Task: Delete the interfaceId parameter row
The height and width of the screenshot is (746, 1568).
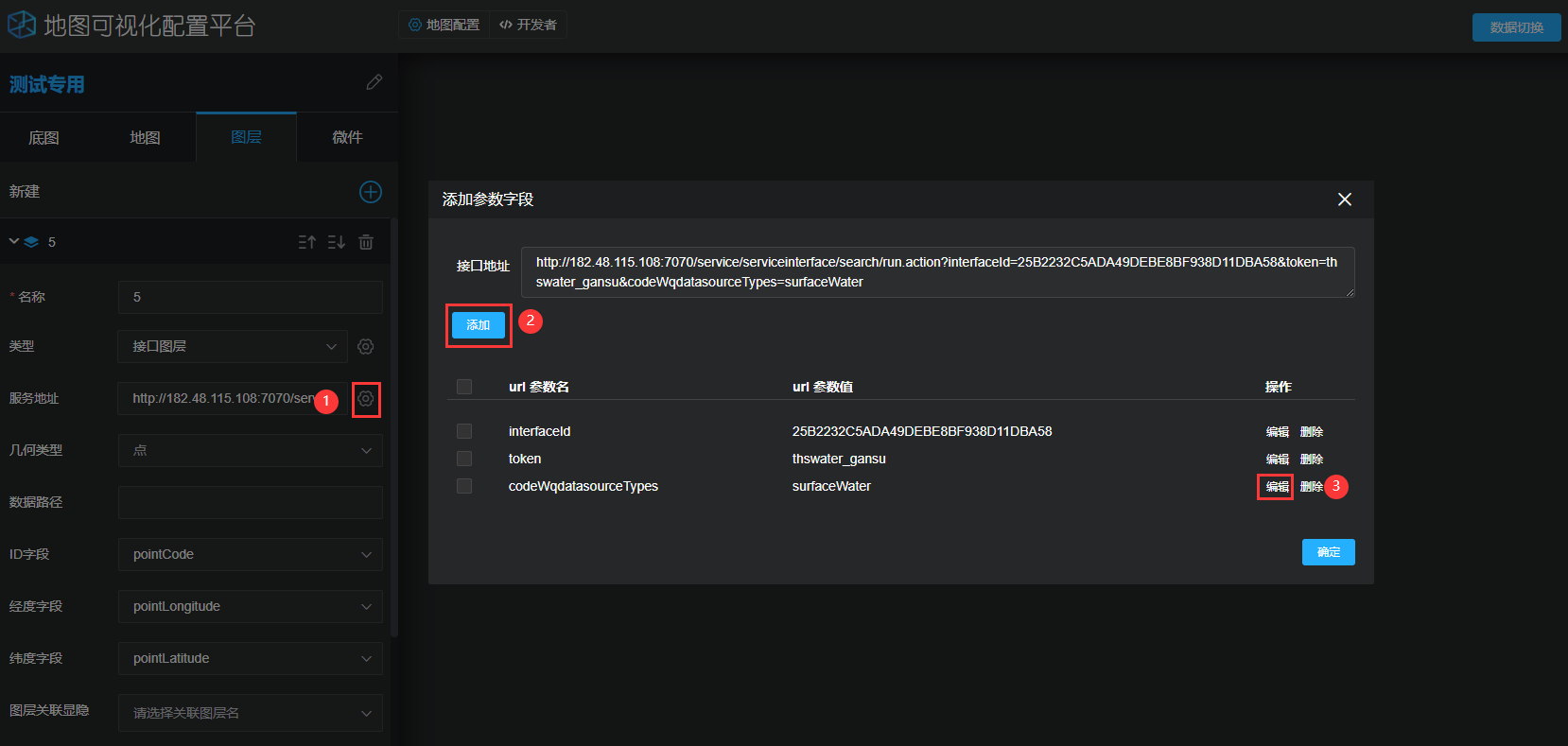Action: (1312, 432)
